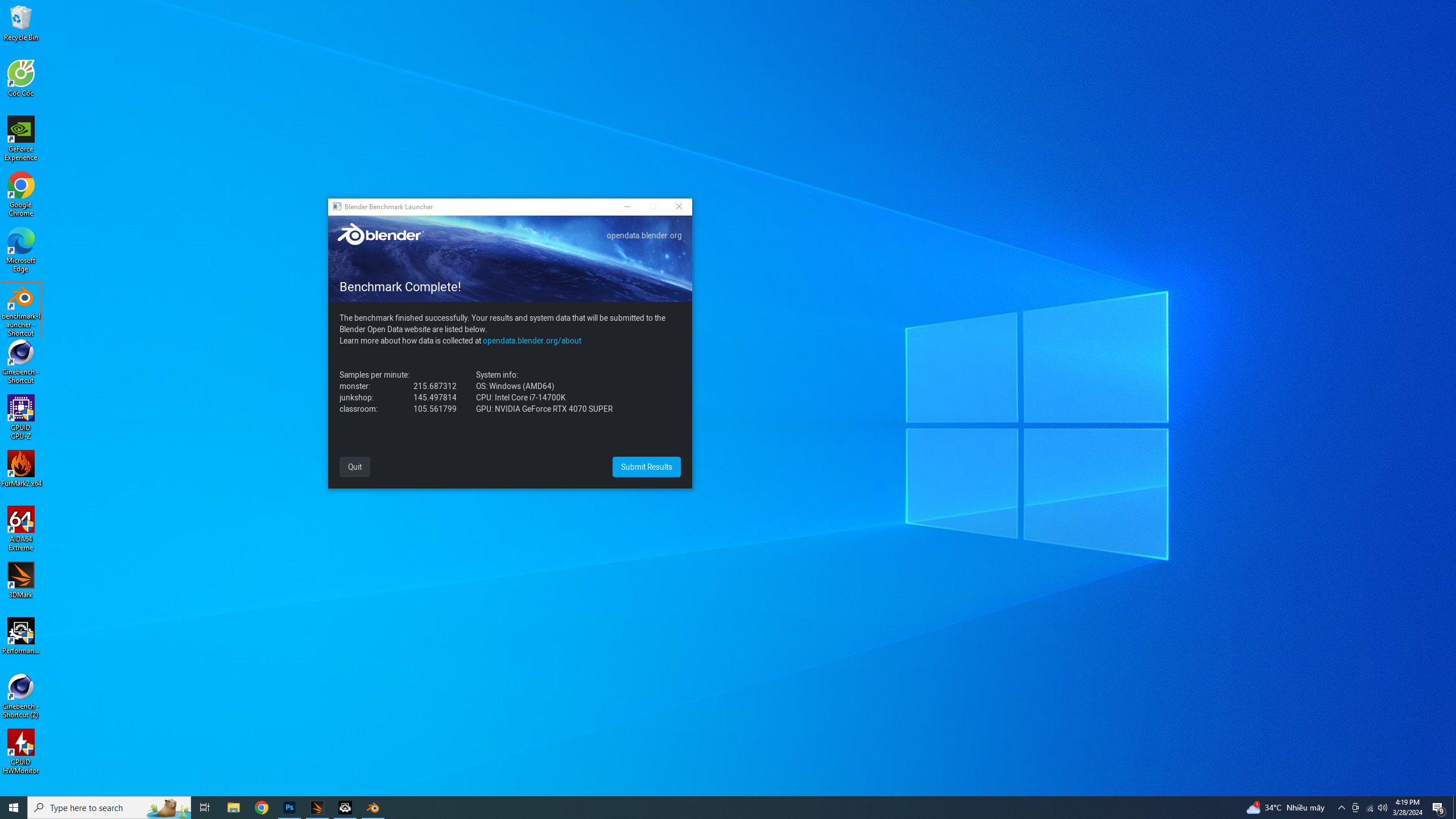Open Task View from the taskbar
This screenshot has width=1456, height=819.
coord(205,808)
